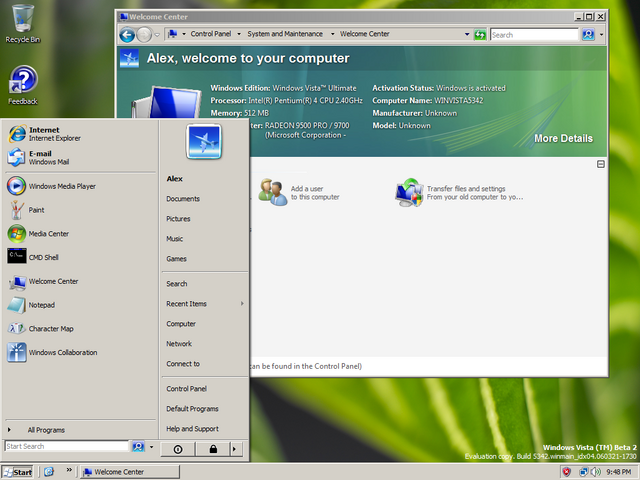Click the 9:48 PM clock
Viewport: 640px width, 480px height.
(619, 472)
